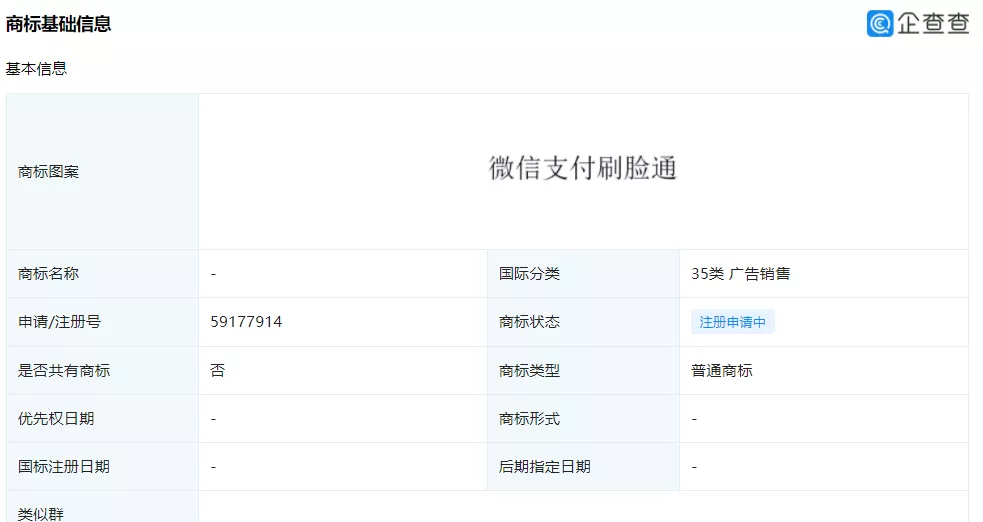Screen dimensions: 983x522
Task: Click the 注册申请中 status badge
Action: point(733,322)
